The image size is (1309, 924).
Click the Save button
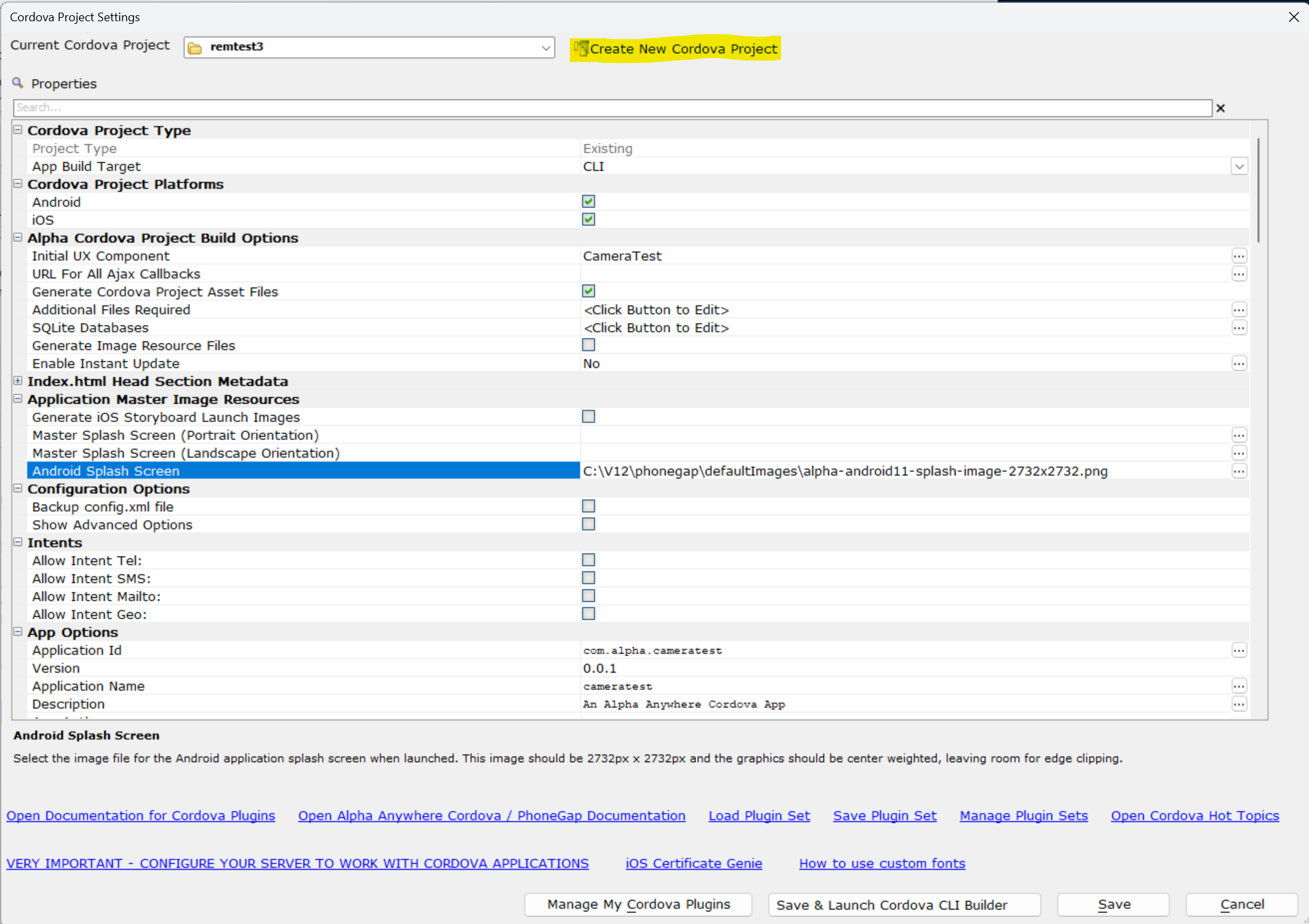(x=1113, y=905)
